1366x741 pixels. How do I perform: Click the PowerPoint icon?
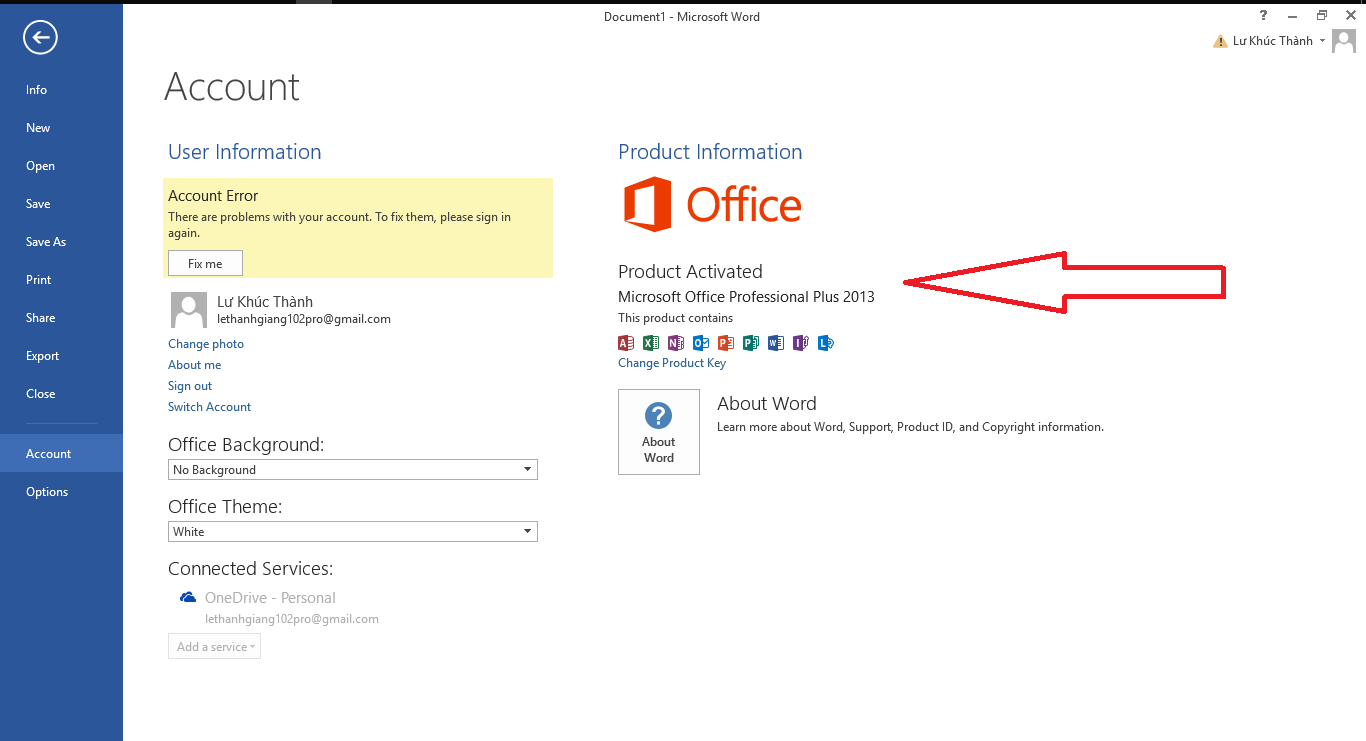[726, 343]
